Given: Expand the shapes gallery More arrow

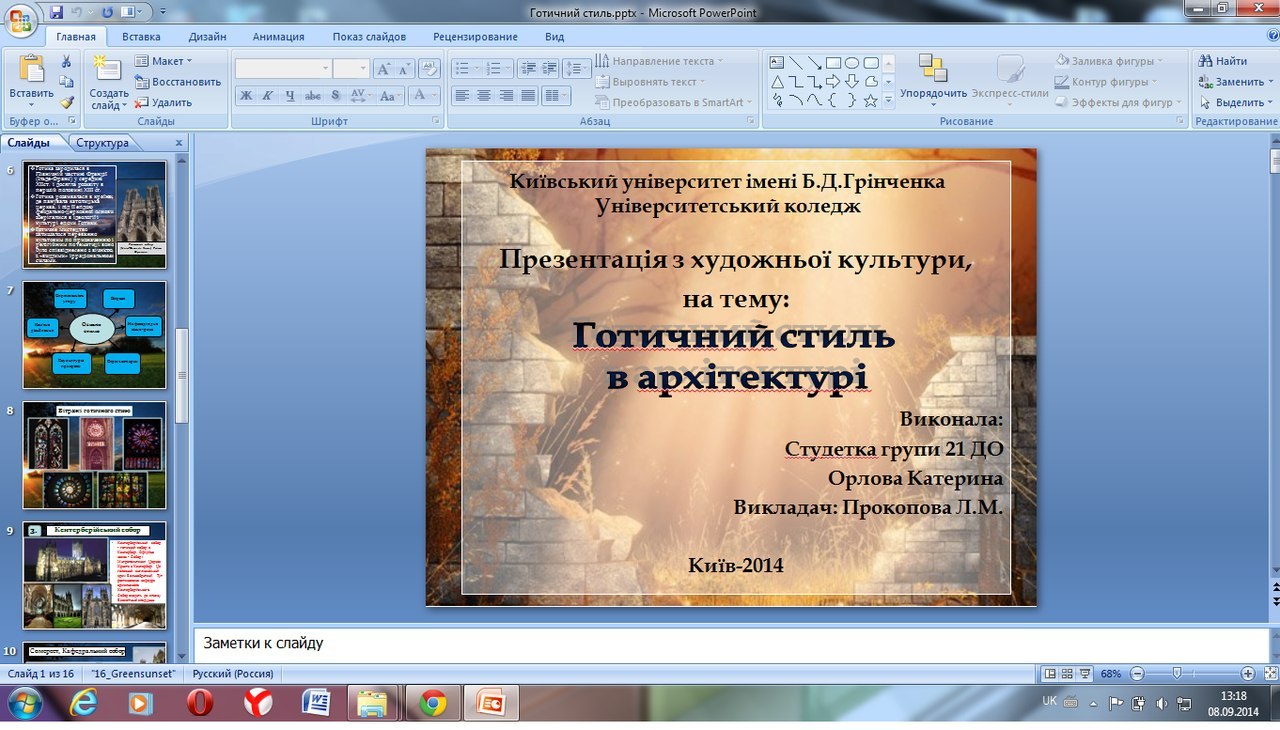Looking at the screenshot, I should (x=889, y=102).
